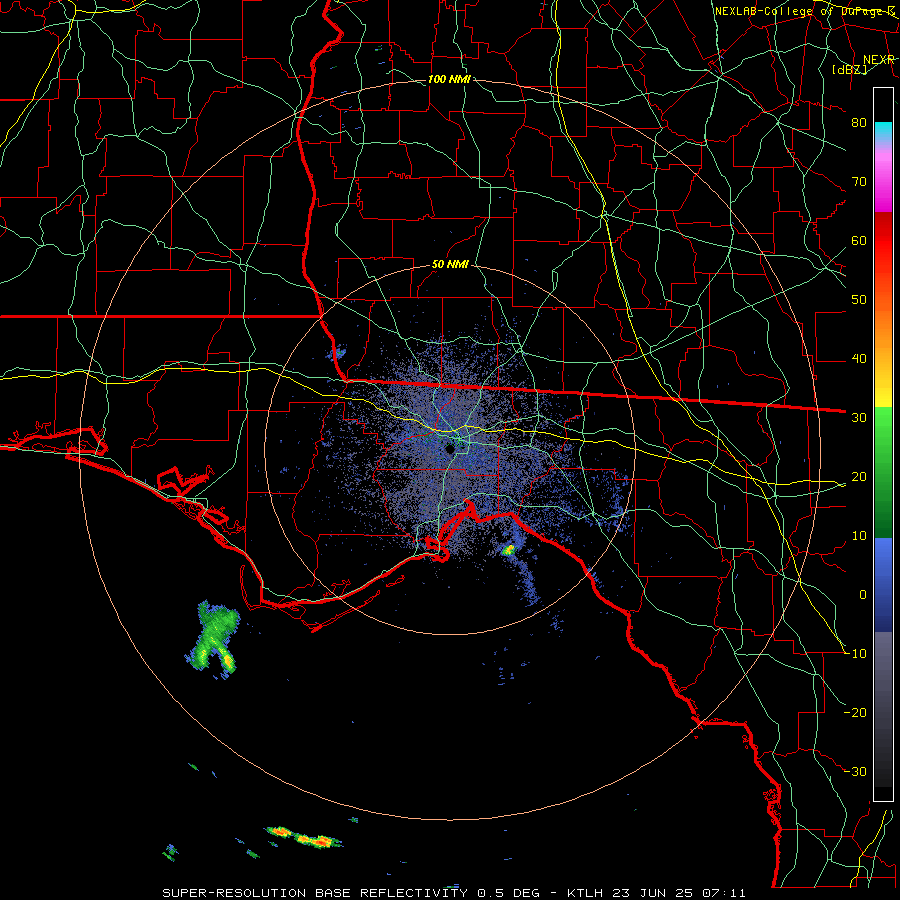This screenshot has height=900, width=900.
Task: Click the -10 value on the dBZ scale
Action: click(856, 654)
